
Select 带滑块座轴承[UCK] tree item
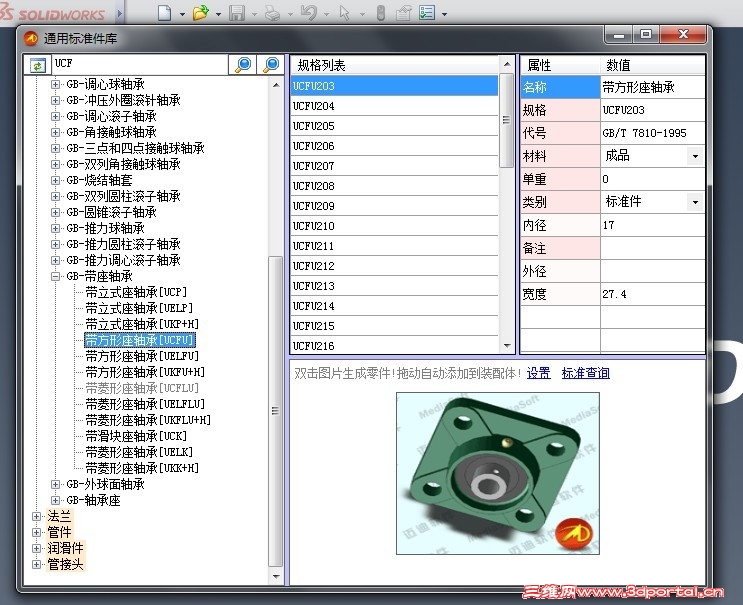[x=136, y=436]
